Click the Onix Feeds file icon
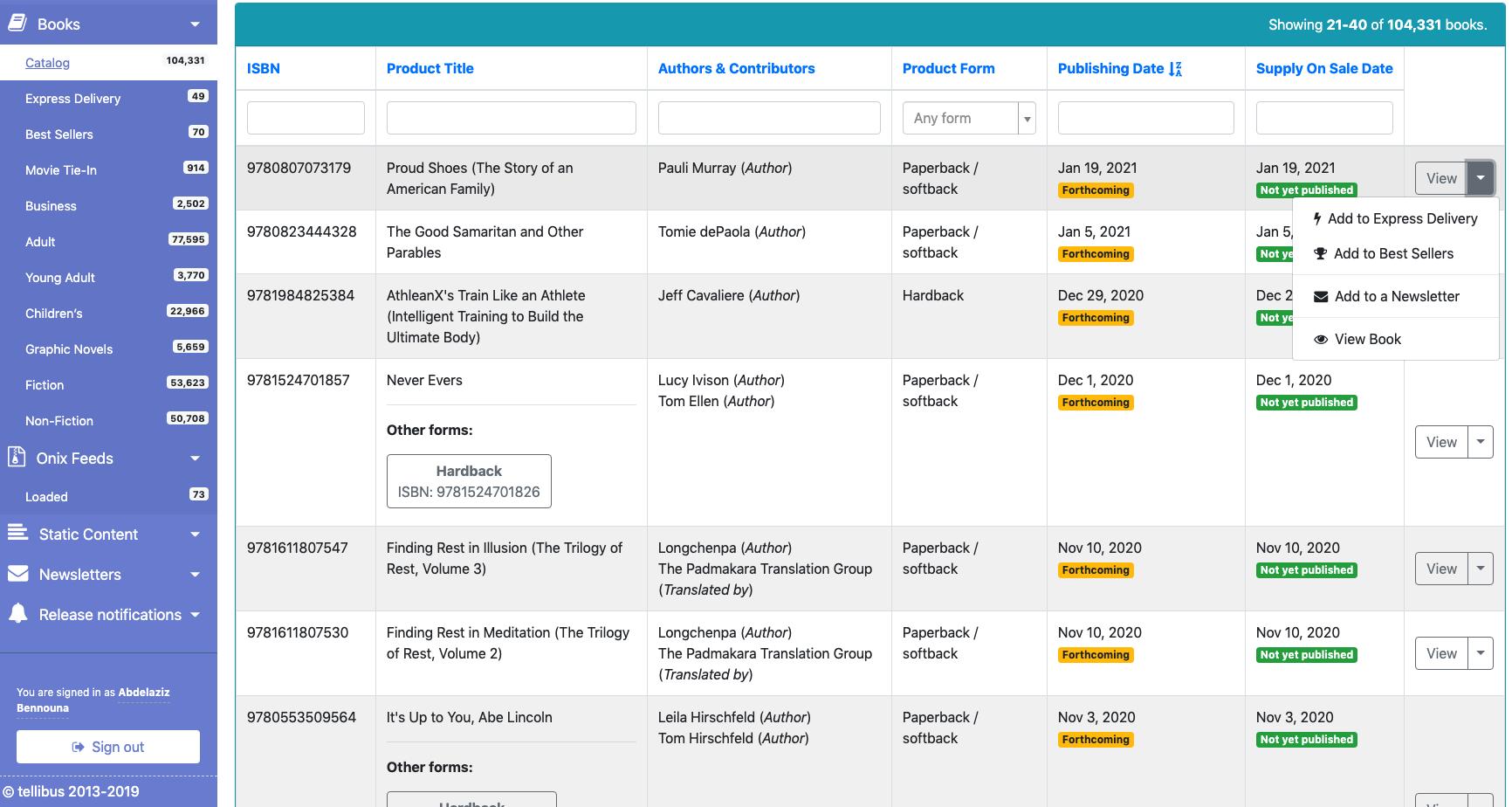1512x807 pixels. click(x=16, y=457)
